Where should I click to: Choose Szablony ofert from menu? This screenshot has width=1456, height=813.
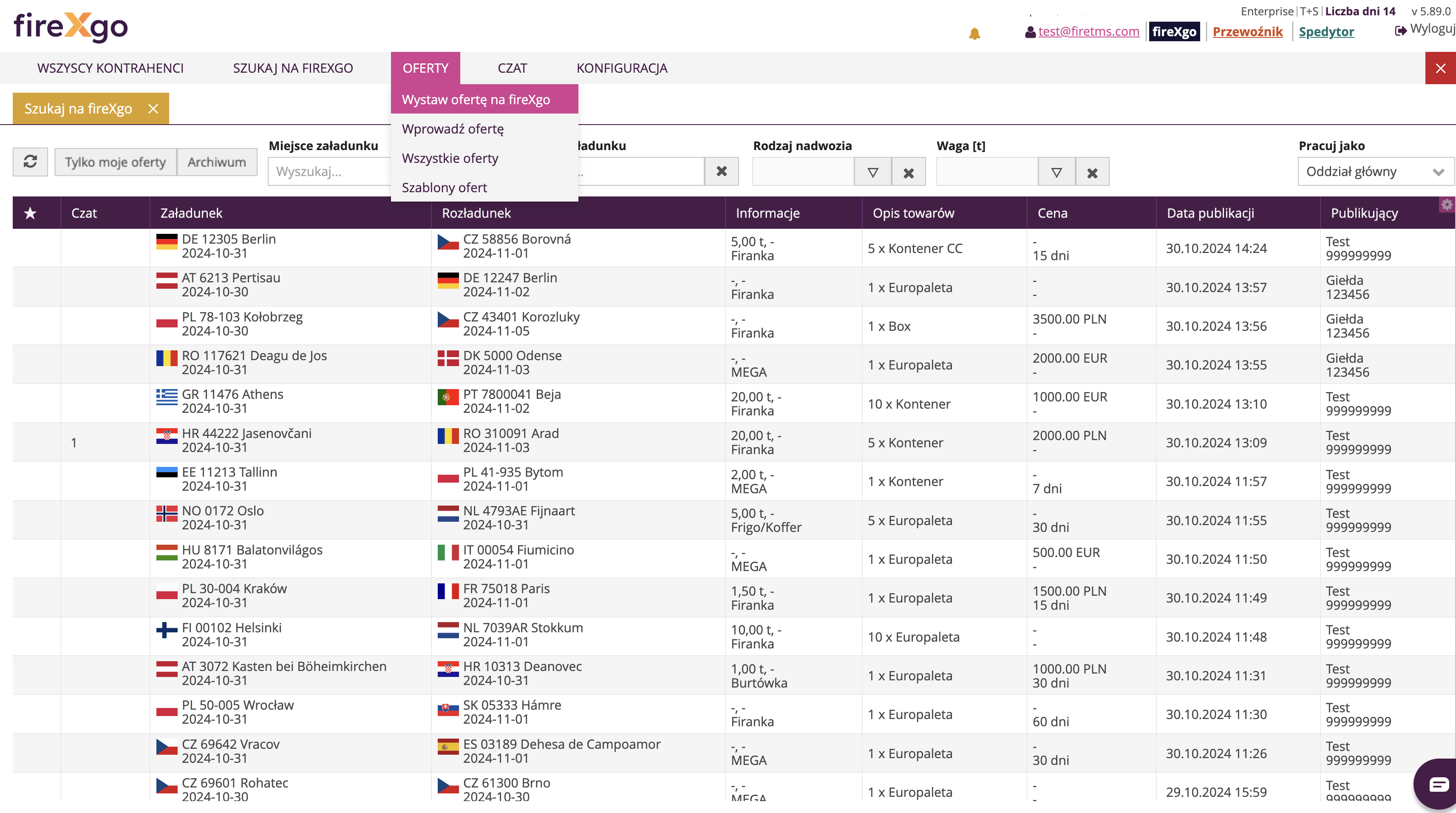[444, 187]
